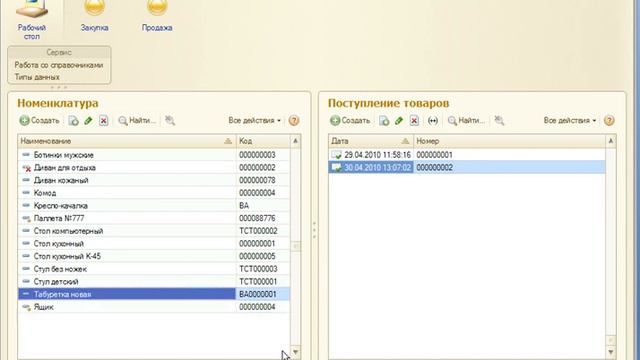Click item icon beside Паллета №777
Image resolution: width=640 pixels, height=360 pixels.
click(27, 218)
